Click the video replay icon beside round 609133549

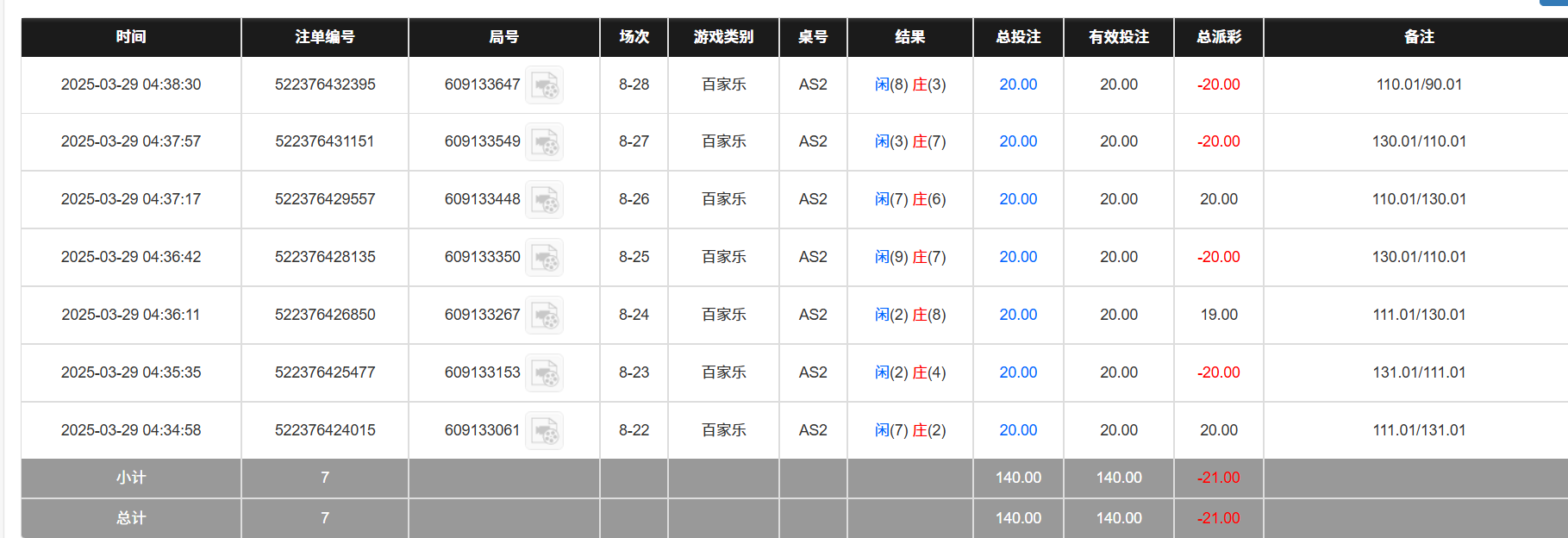point(545,142)
